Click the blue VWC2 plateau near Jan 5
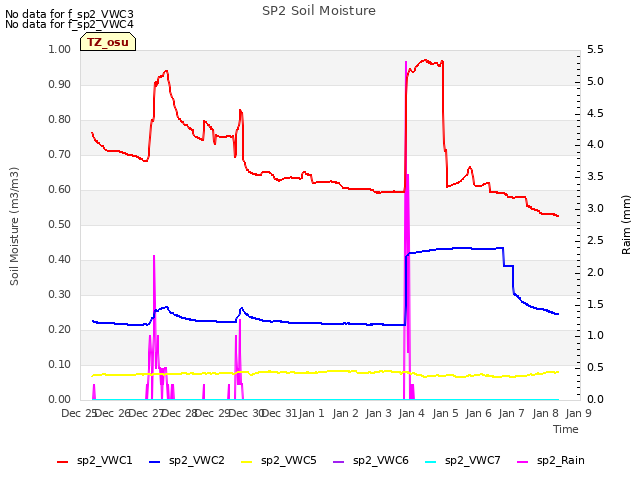 coord(461,248)
